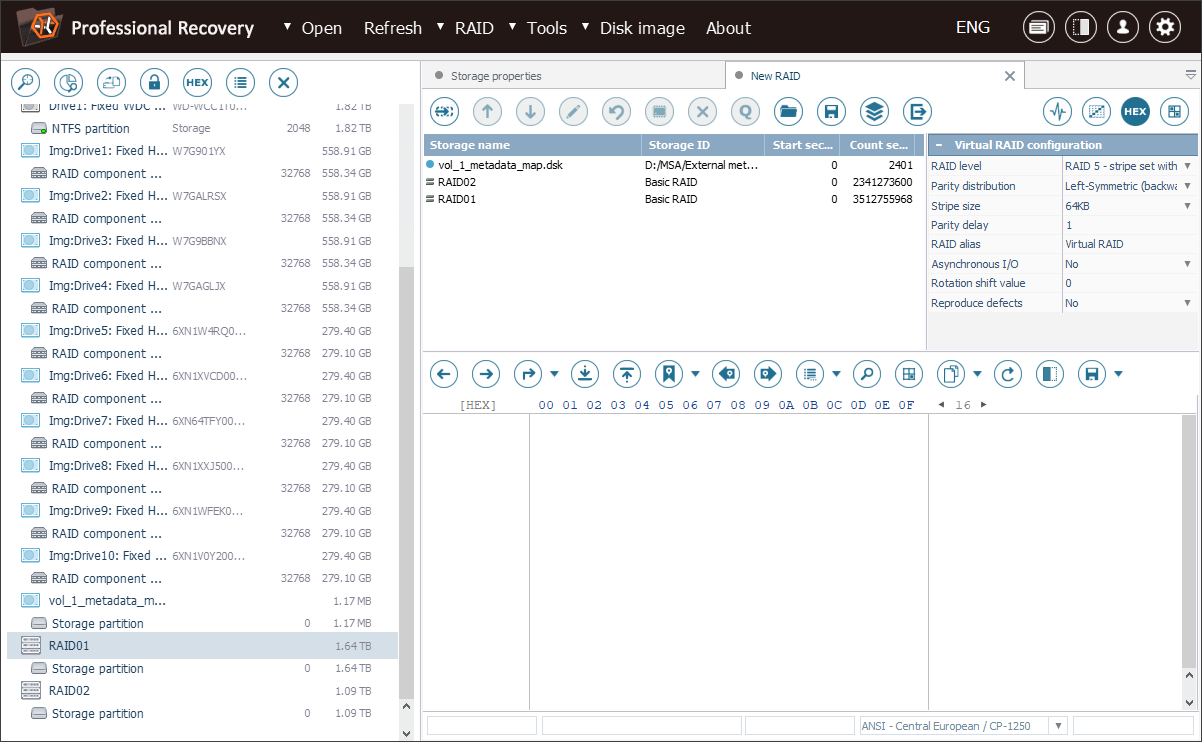The width and height of the screenshot is (1202, 742).
Task: Click the save configuration floppy icon in RAID toolbar
Action: click(x=831, y=111)
